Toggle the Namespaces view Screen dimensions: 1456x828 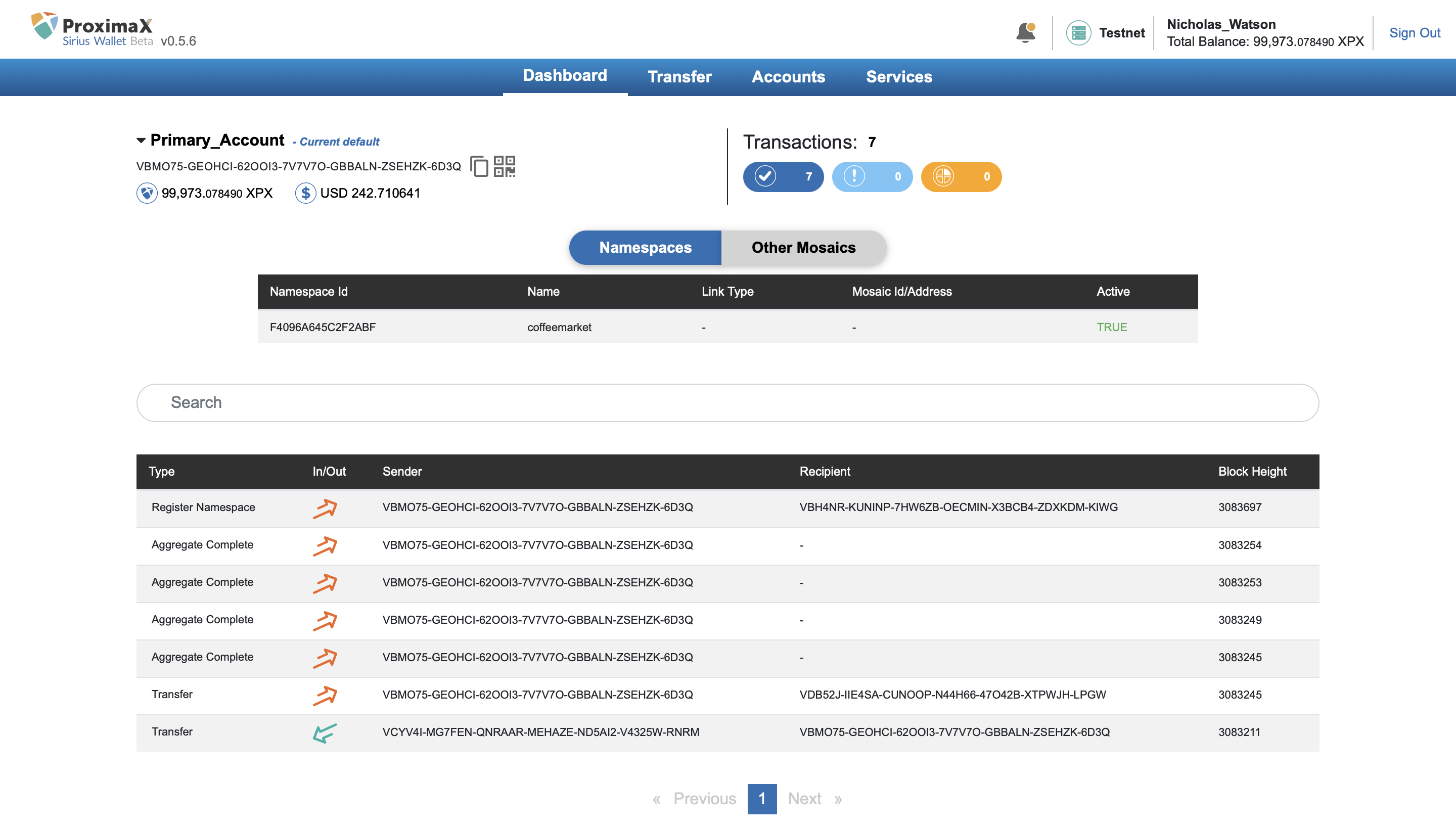[645, 247]
